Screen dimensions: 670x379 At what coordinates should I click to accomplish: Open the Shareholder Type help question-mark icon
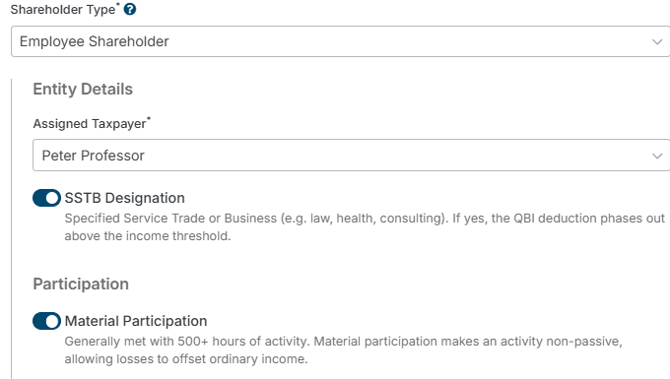click(130, 9)
